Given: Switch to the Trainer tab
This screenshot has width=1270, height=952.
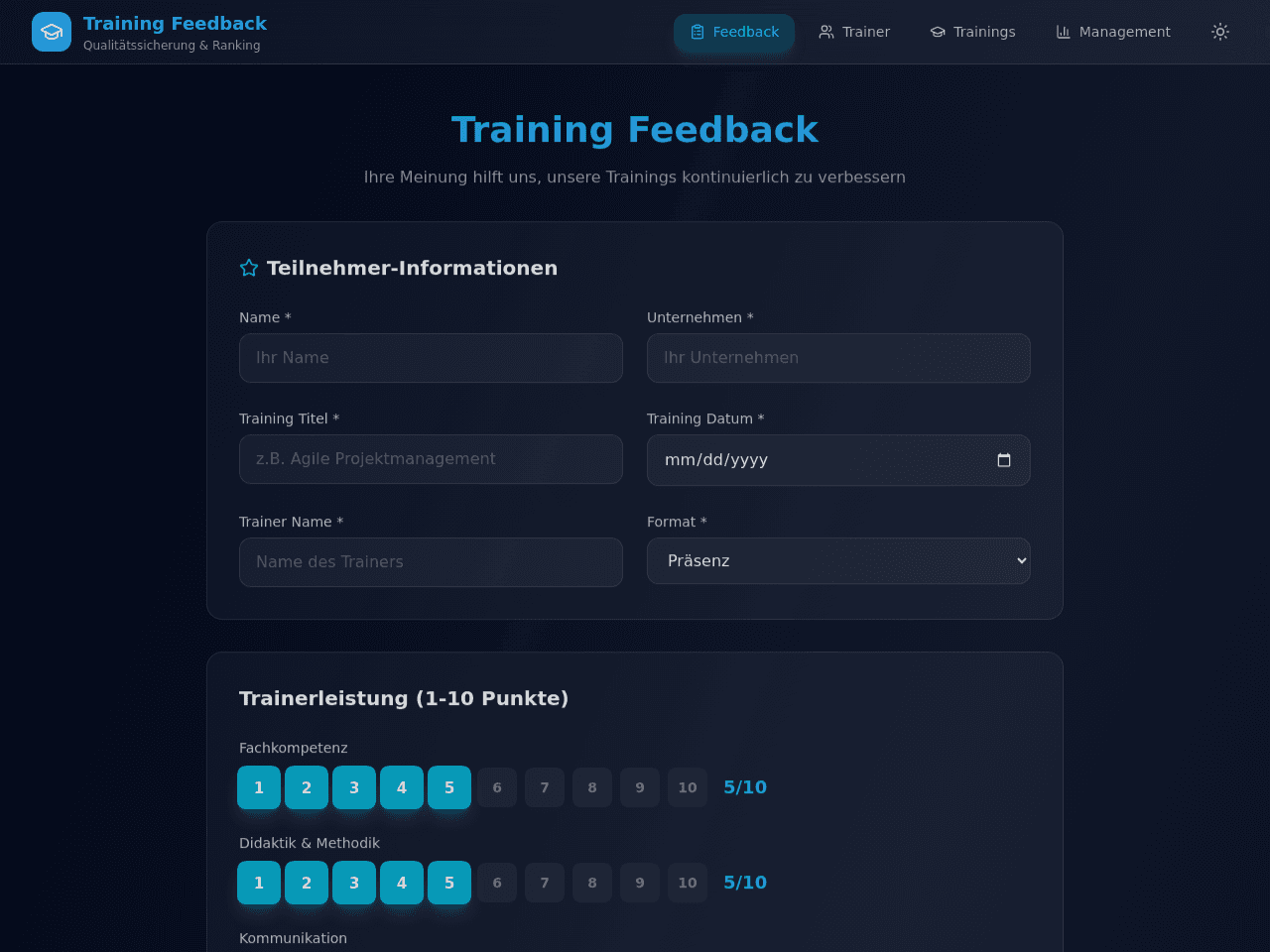Looking at the screenshot, I should coord(854,32).
